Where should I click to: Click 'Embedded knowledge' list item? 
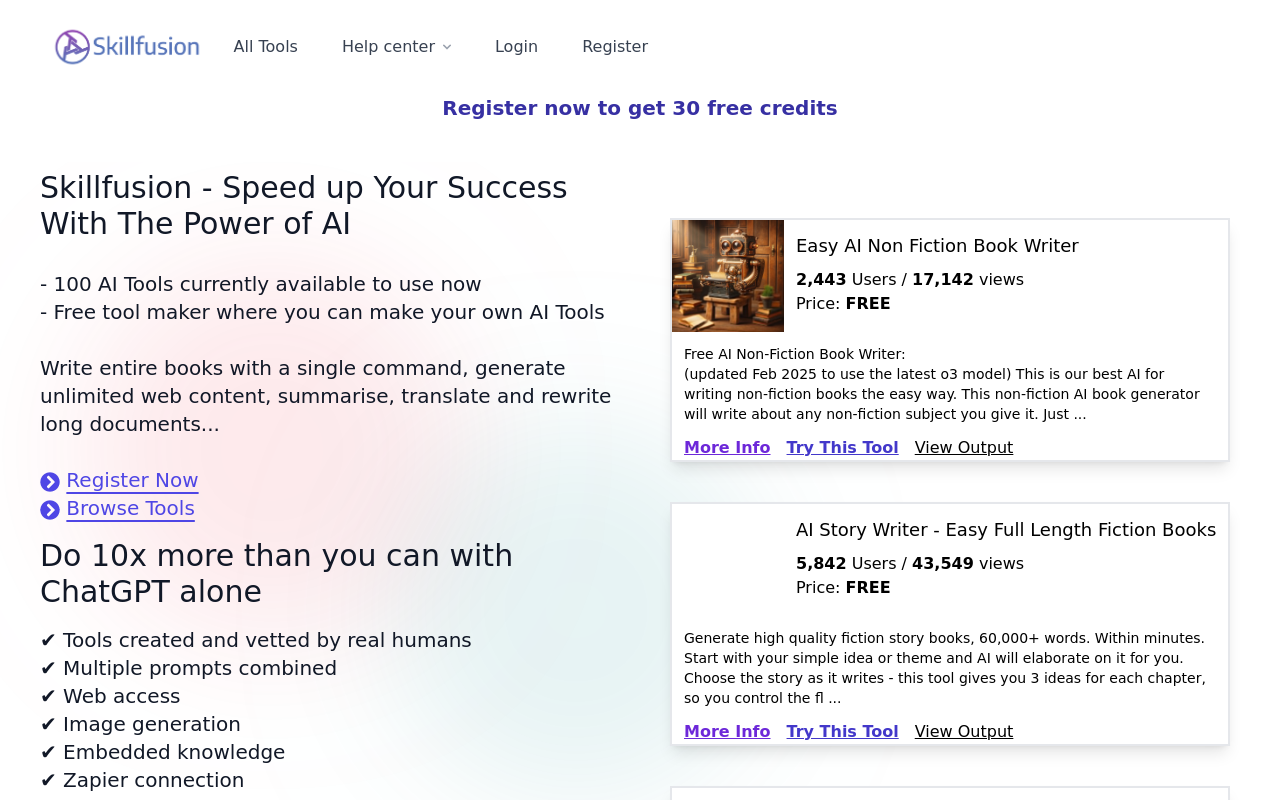point(163,752)
